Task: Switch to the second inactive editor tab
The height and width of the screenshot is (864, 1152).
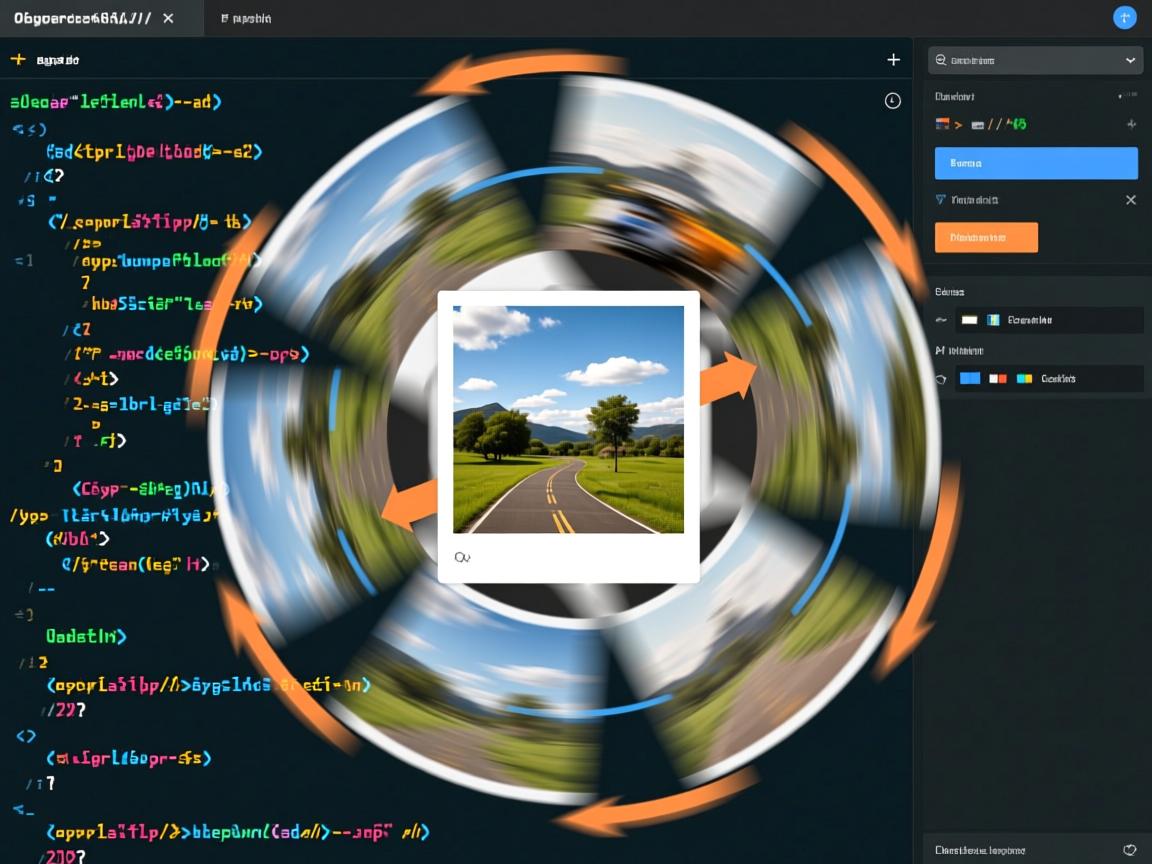Action: click(x=246, y=18)
